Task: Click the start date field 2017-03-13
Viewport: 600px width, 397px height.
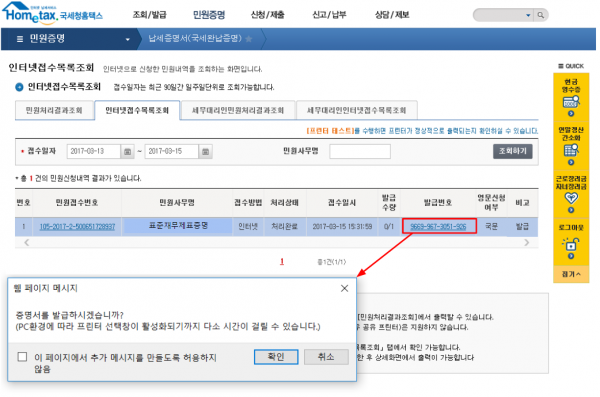Action: coord(94,151)
